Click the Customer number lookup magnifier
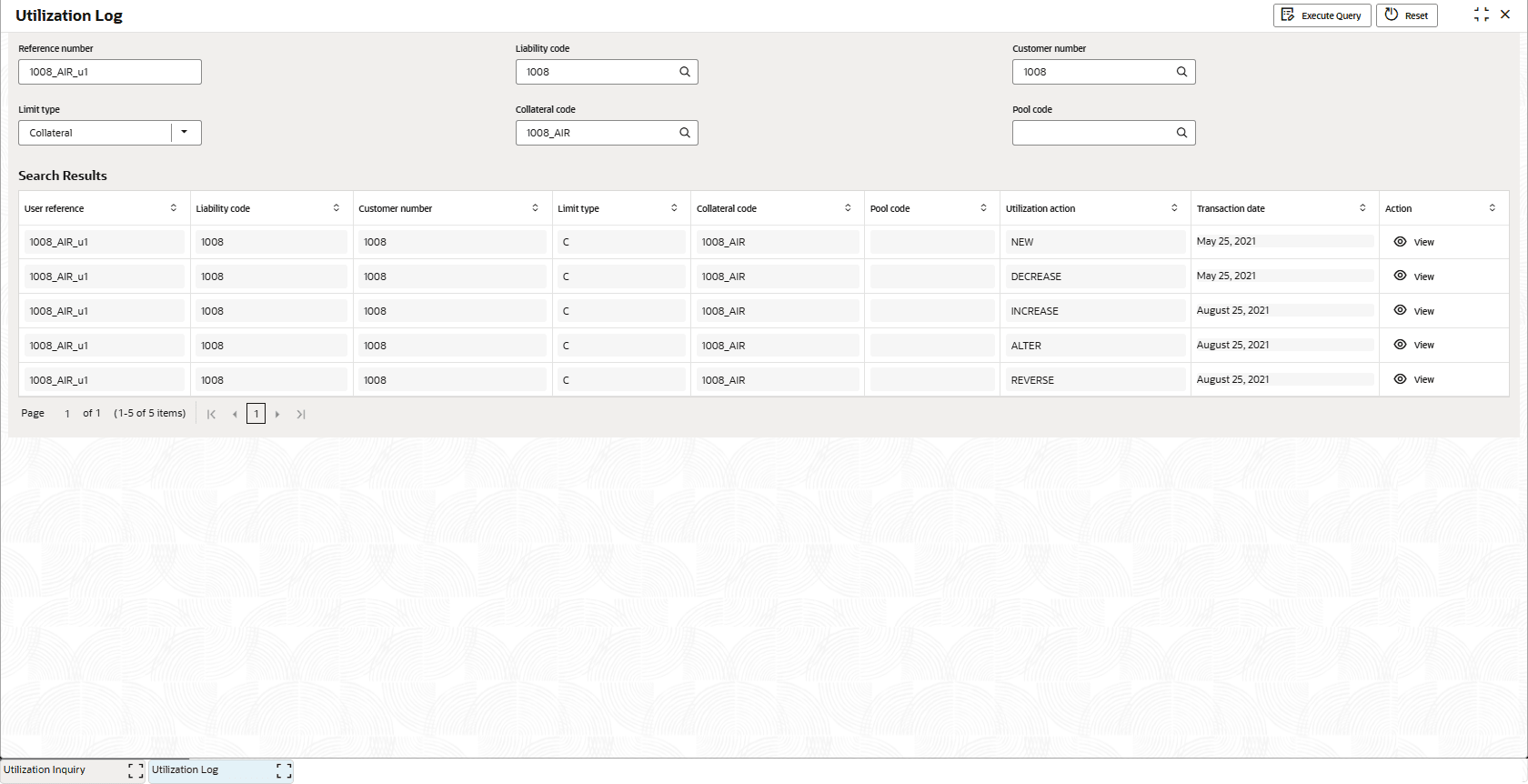Viewport: 1528px width, 784px height. pyautogui.click(x=1181, y=72)
